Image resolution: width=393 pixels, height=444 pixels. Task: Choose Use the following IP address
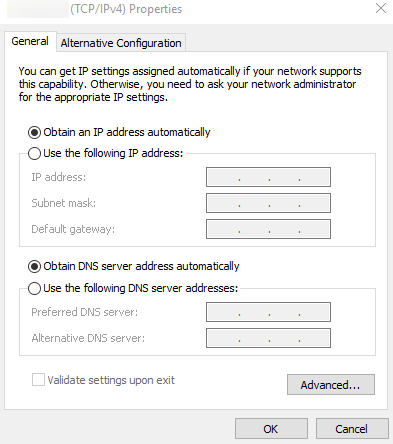coord(34,154)
